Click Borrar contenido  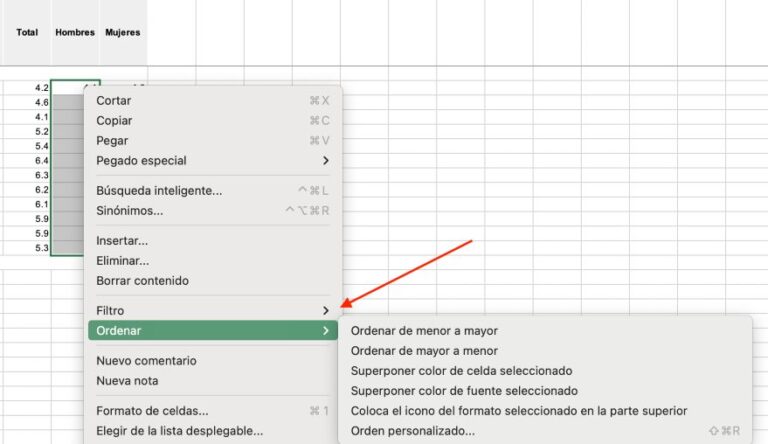pyautogui.click(x=142, y=280)
